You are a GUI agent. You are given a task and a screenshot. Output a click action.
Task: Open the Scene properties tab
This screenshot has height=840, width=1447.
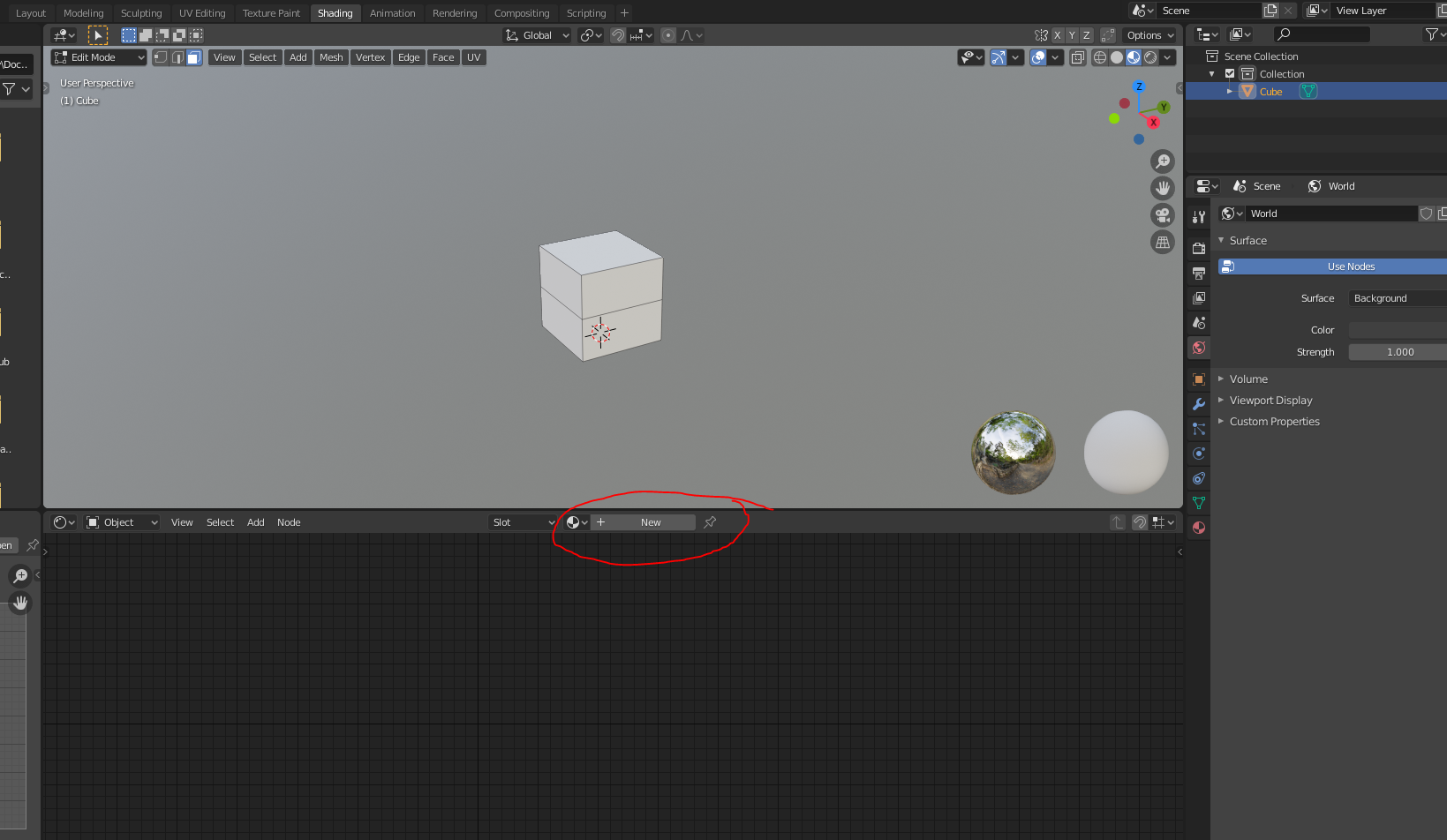(1199, 323)
